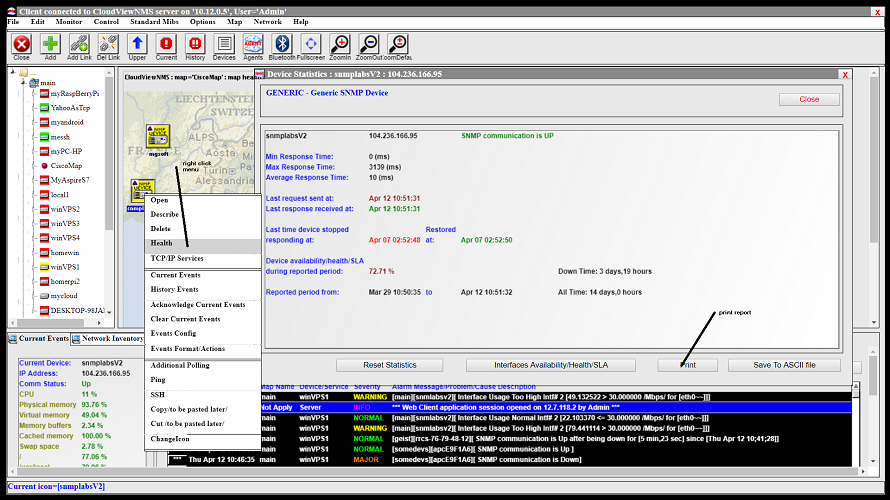The width and height of the screenshot is (890, 500).
Task: Click the Add Link toolbar icon
Action: point(79,44)
